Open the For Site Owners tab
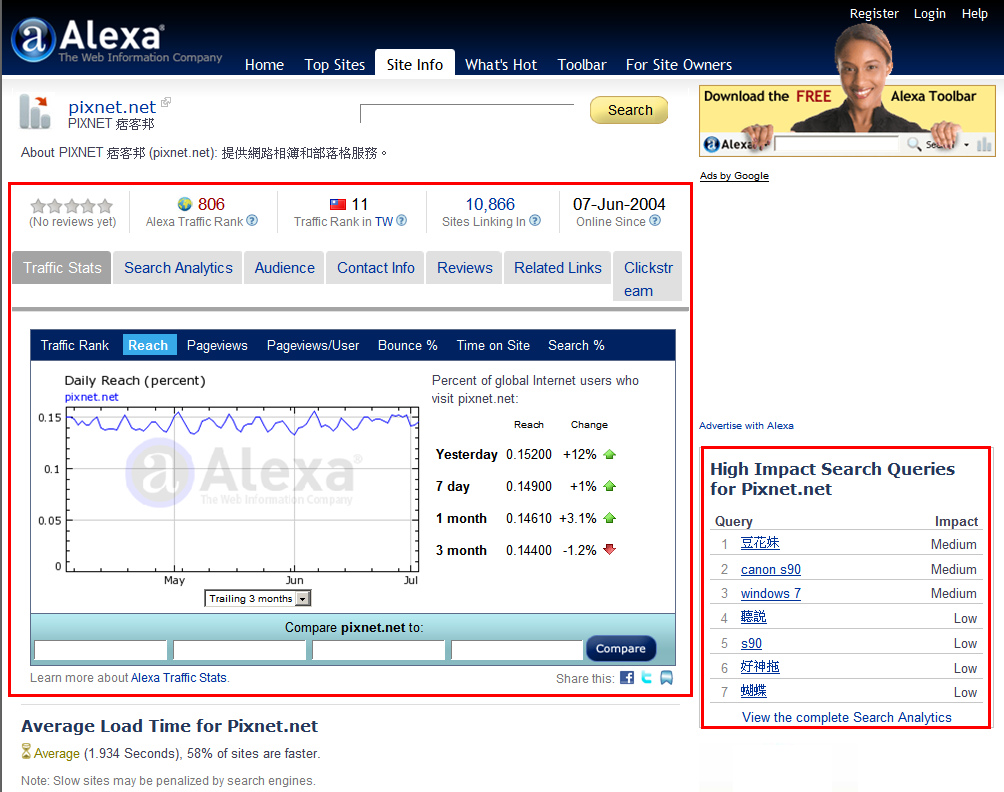The height and width of the screenshot is (792, 1004). point(679,65)
